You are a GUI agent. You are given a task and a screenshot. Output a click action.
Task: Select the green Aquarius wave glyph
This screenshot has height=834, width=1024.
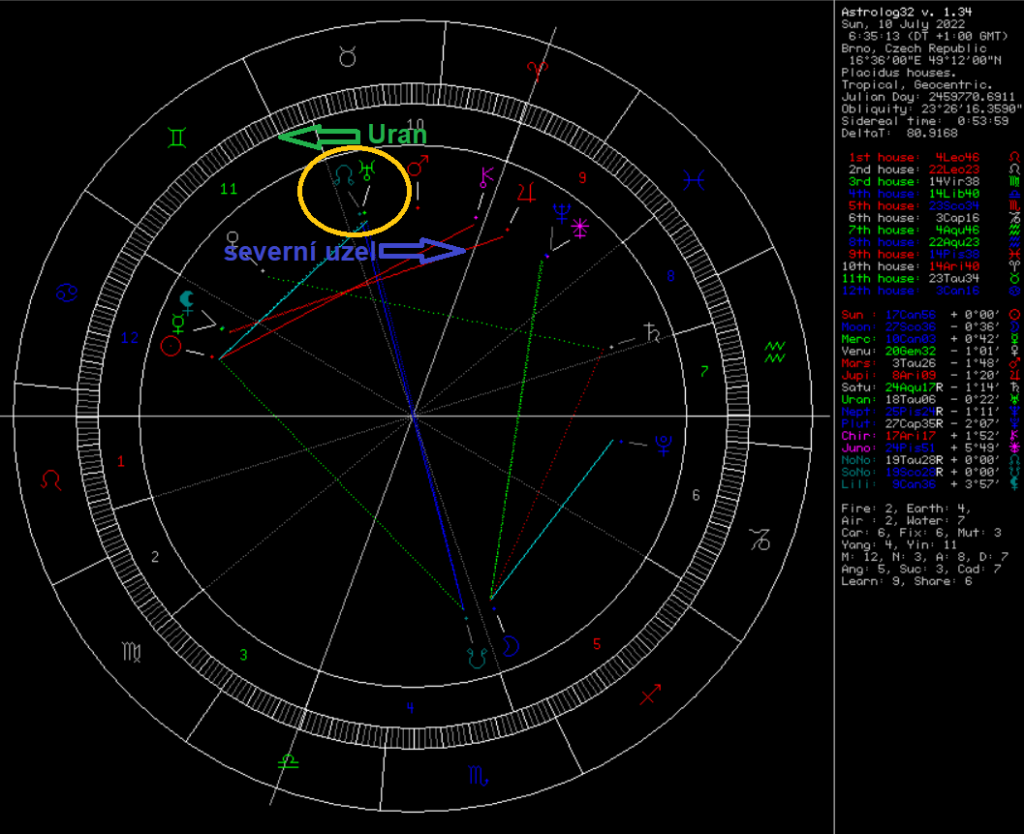tap(777, 351)
